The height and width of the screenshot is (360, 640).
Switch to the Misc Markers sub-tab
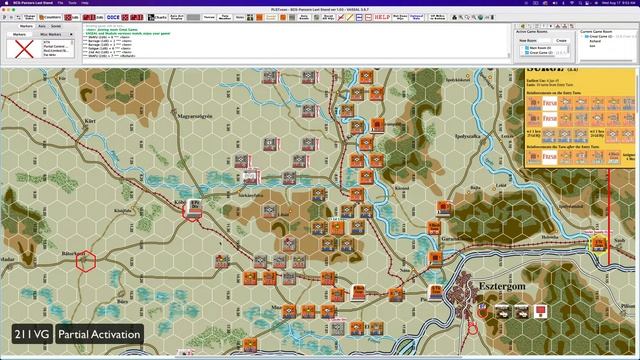pyautogui.click(x=50, y=34)
